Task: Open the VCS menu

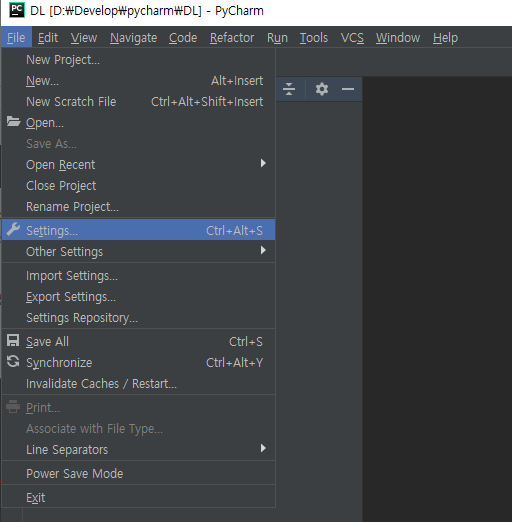Action: [x=352, y=38]
